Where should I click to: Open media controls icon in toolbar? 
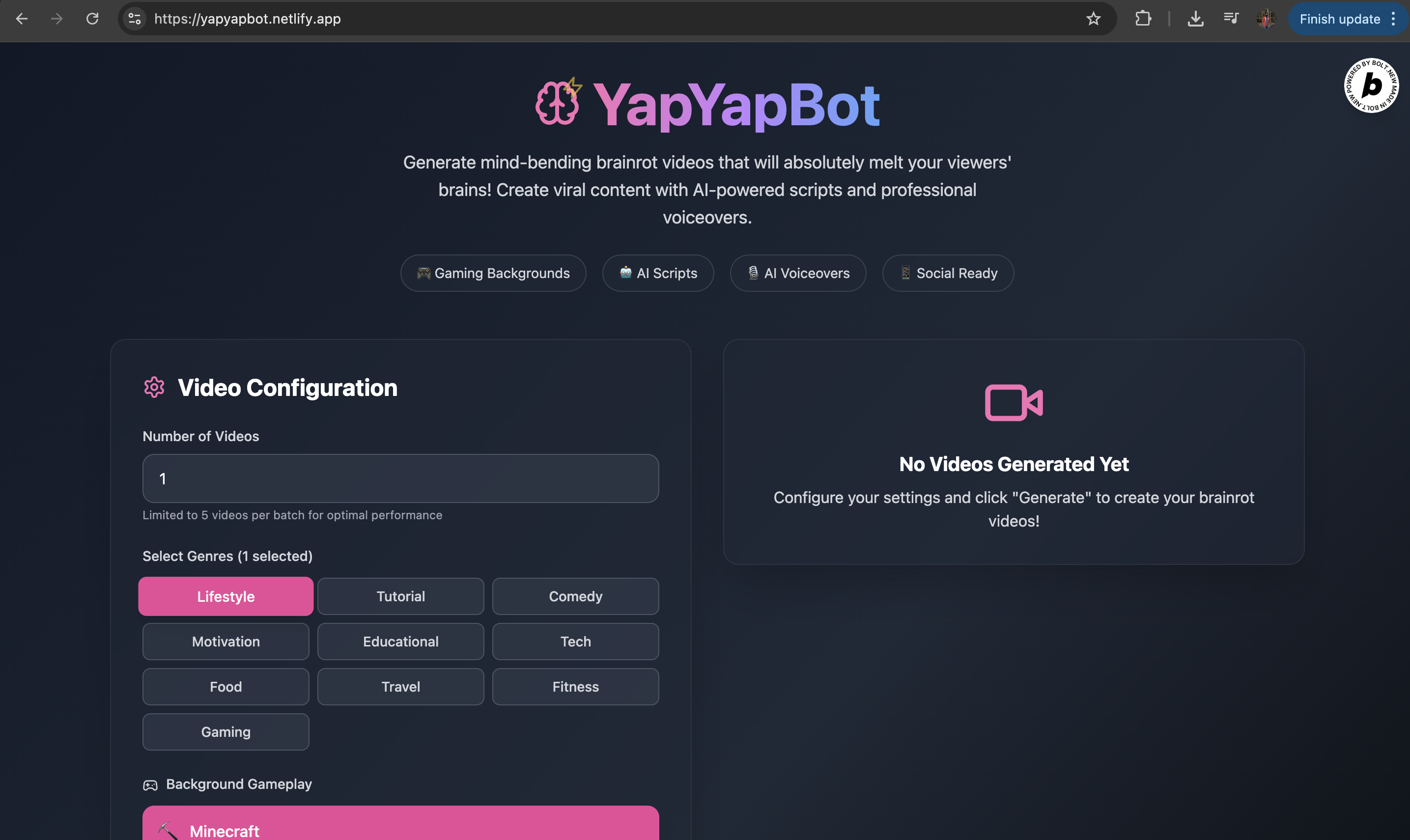coord(1231,19)
